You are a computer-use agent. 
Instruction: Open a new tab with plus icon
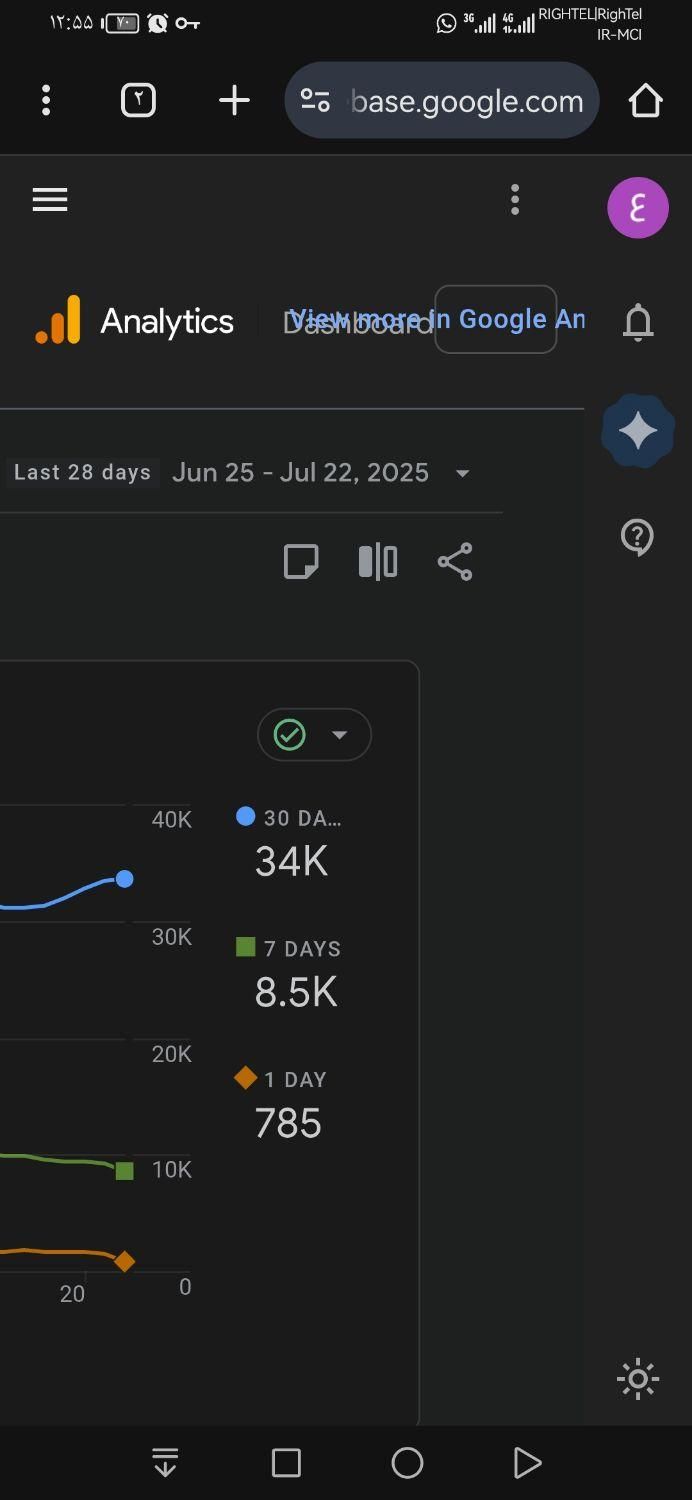coord(234,100)
